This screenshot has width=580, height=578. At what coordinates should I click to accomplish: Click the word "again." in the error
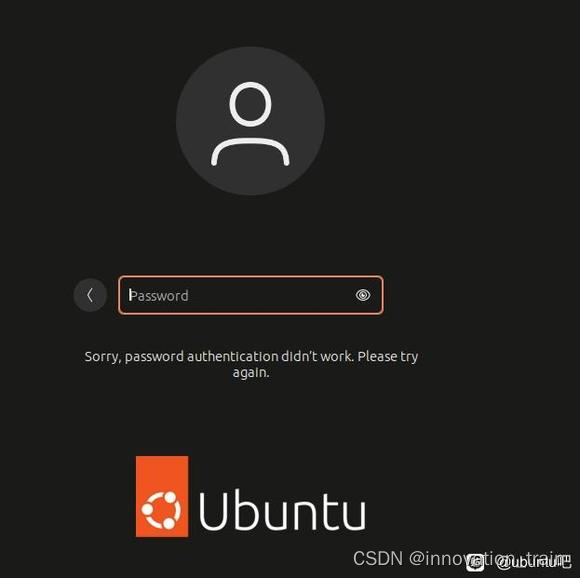(x=251, y=373)
